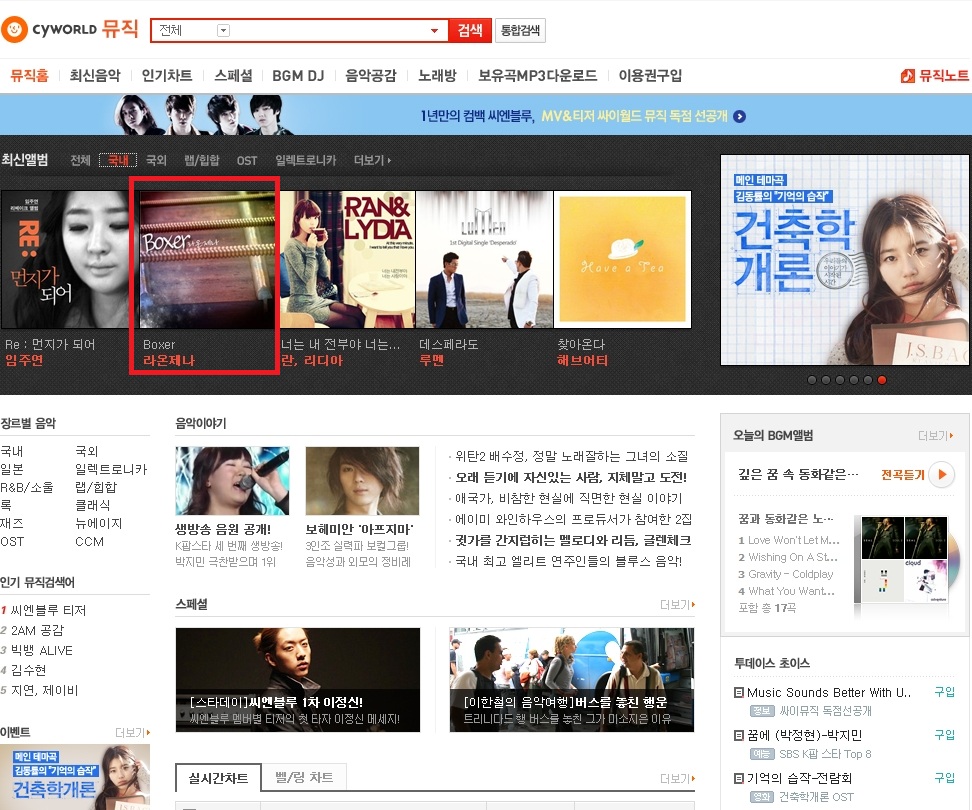Open 보유곡MP3다운로드 menu

pos(537,76)
